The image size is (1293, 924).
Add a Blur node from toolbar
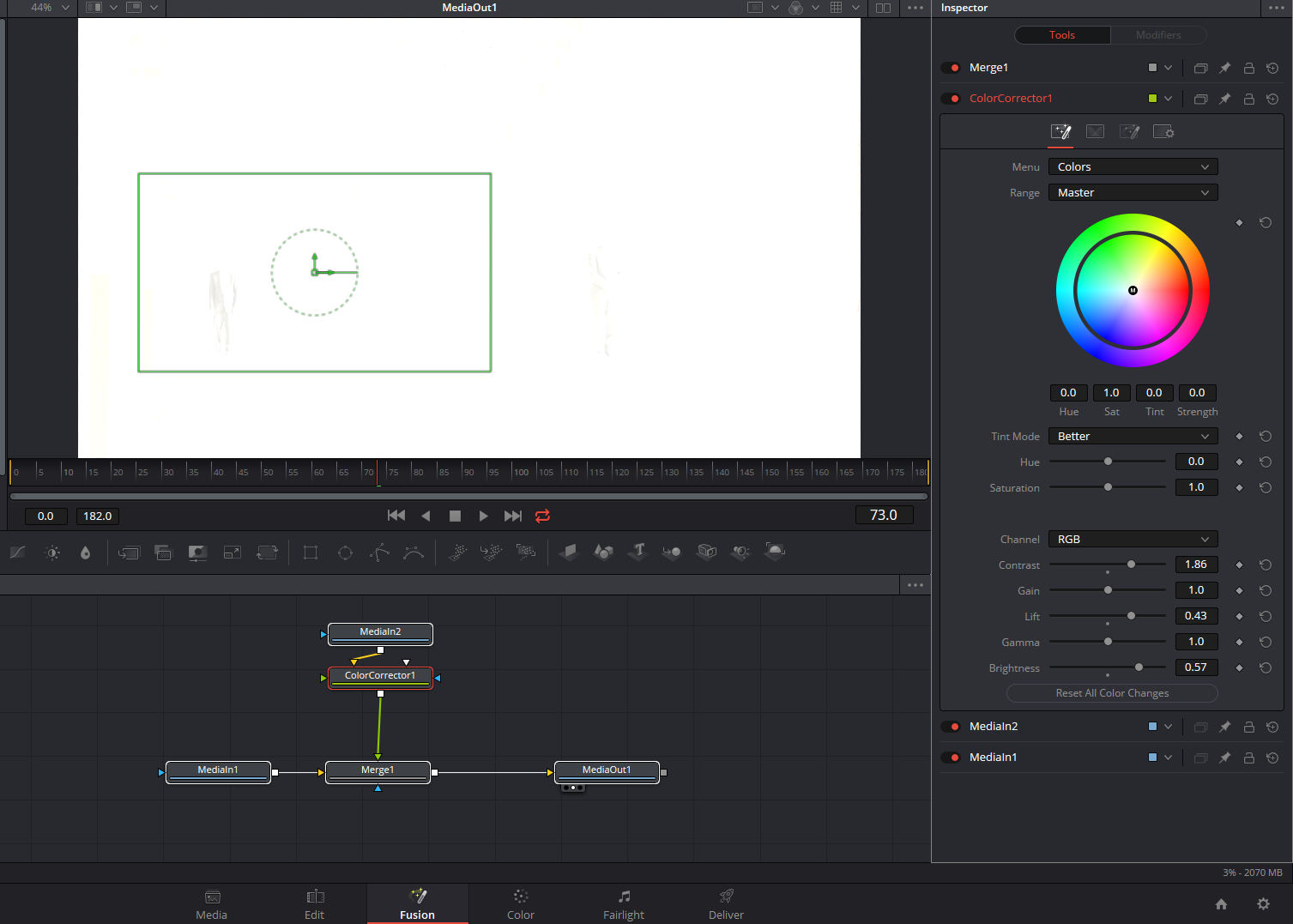85,553
